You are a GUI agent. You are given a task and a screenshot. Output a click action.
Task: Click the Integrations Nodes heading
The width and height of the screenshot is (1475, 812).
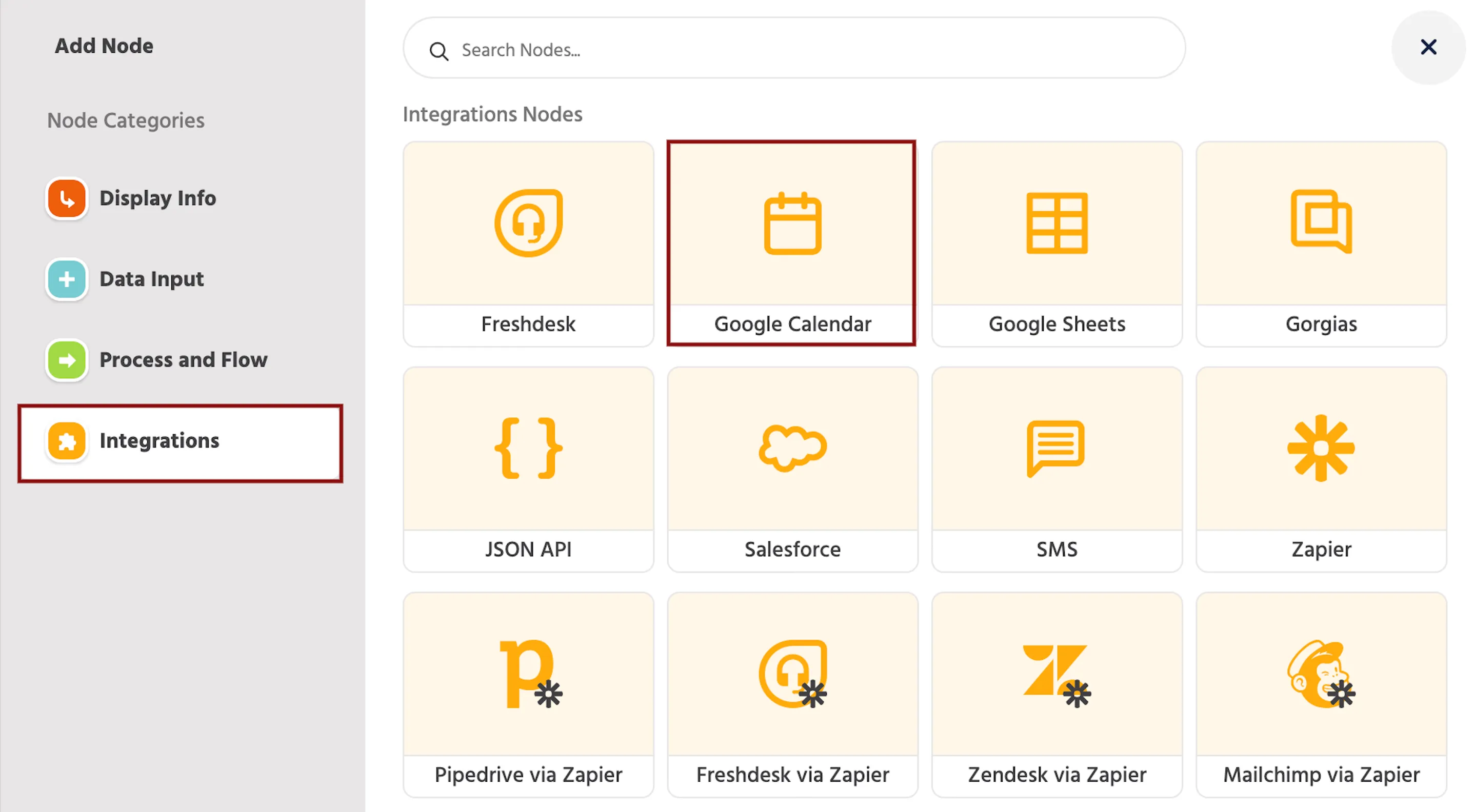click(492, 114)
